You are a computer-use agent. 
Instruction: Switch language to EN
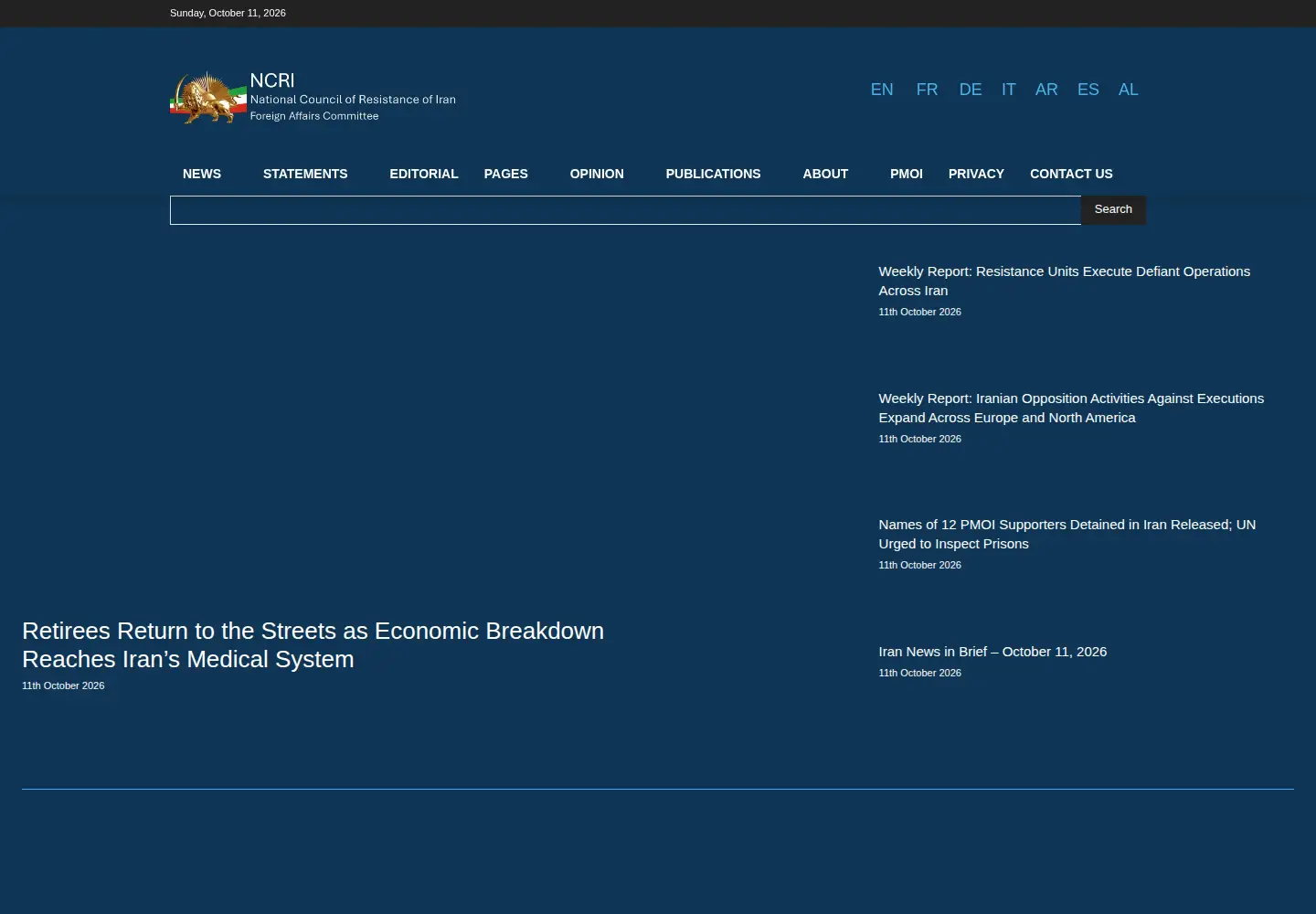click(x=882, y=90)
